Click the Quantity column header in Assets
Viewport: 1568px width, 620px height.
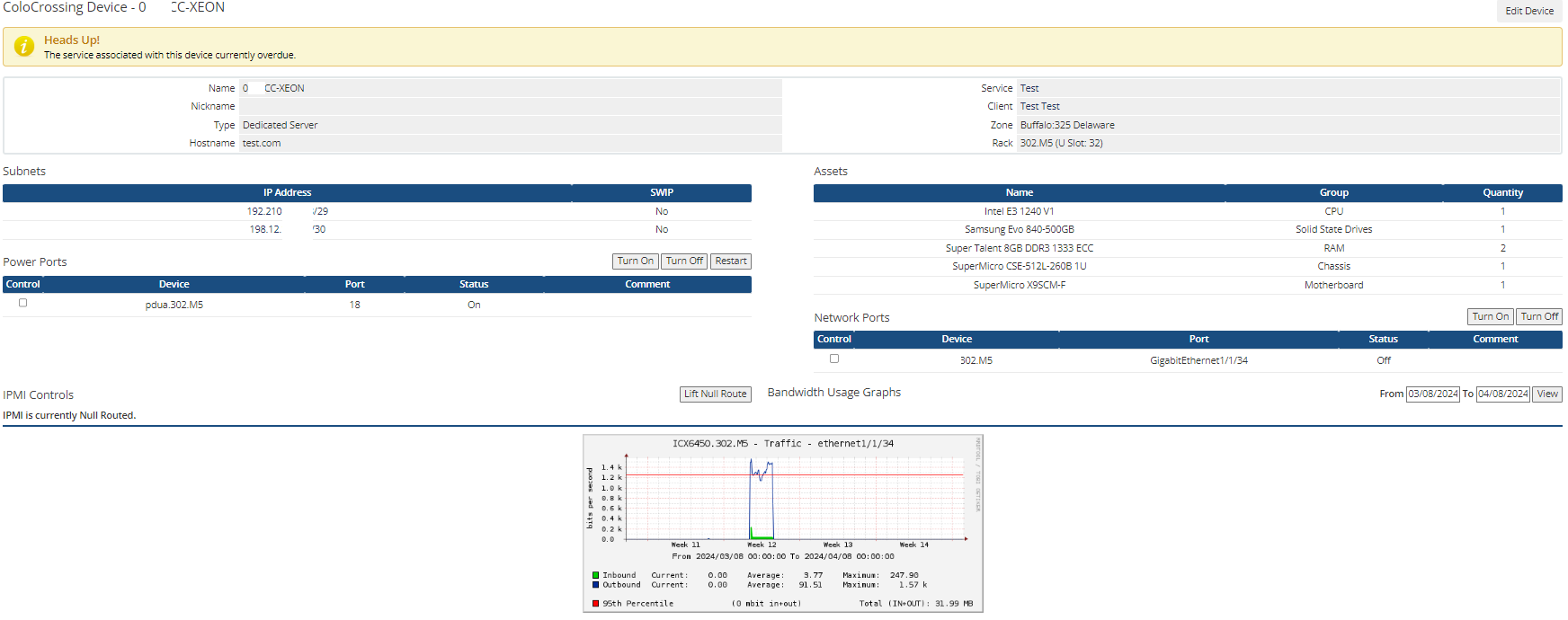(1502, 192)
